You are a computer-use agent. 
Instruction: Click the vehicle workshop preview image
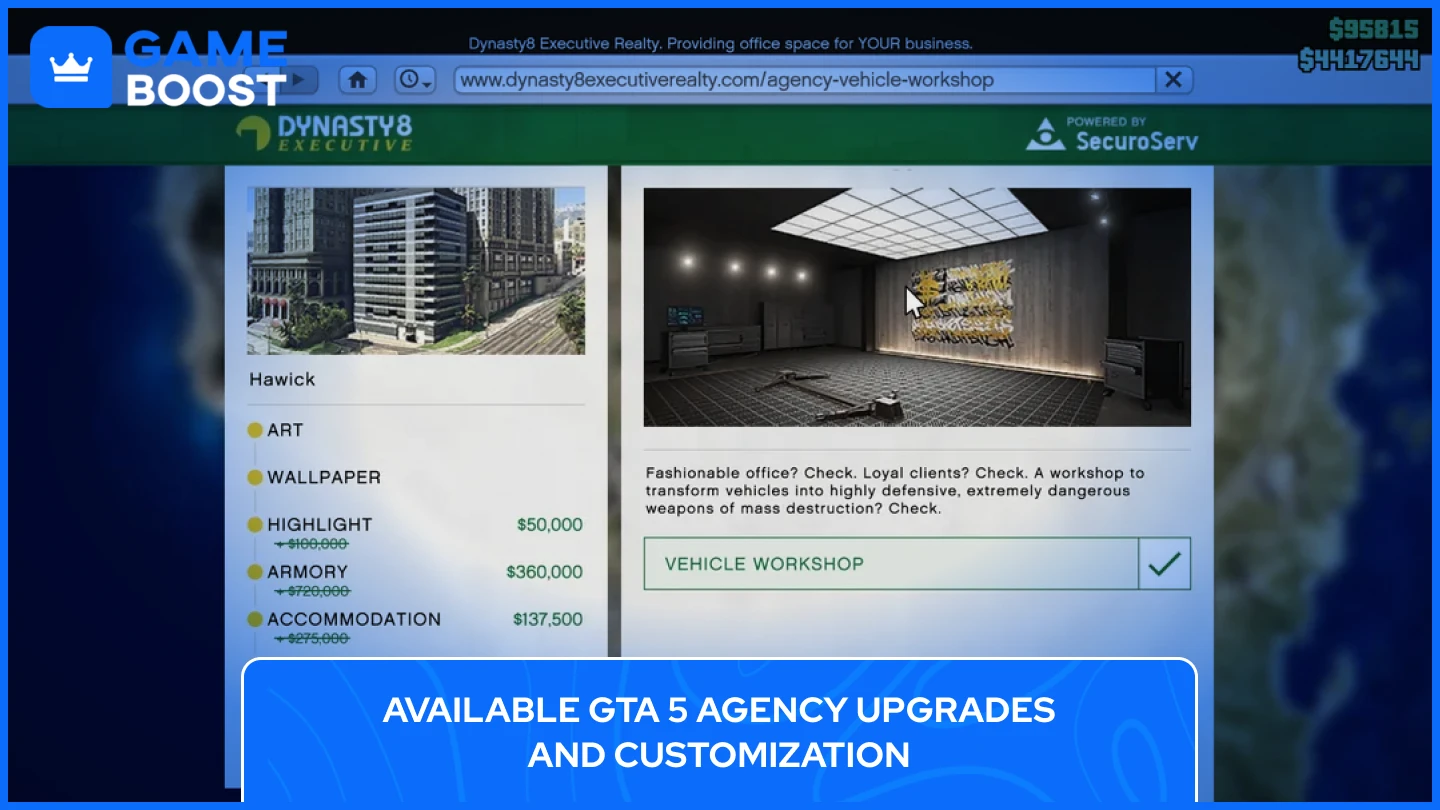917,307
